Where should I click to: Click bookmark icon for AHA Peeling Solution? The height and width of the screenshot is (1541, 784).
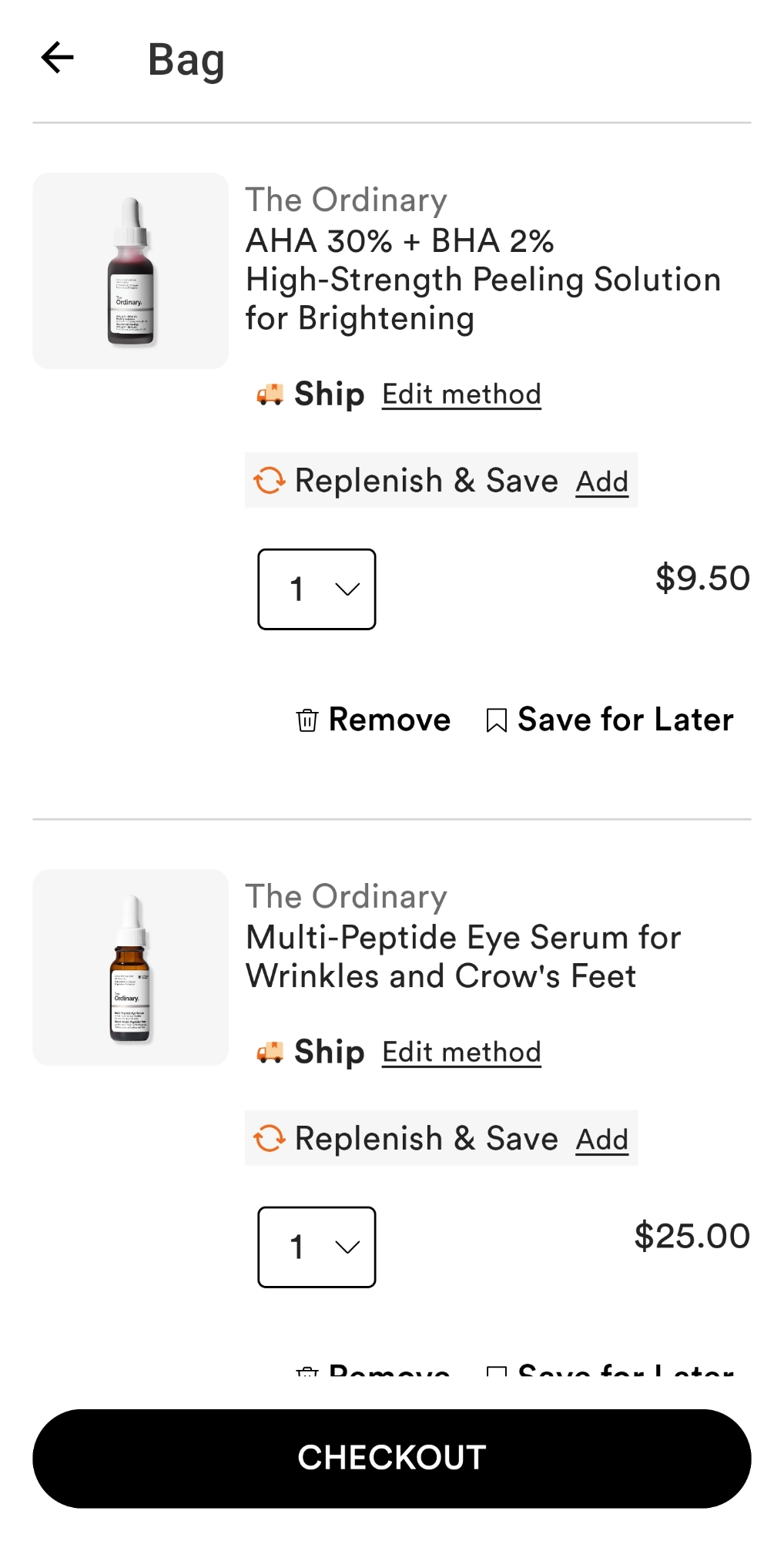coord(497,720)
